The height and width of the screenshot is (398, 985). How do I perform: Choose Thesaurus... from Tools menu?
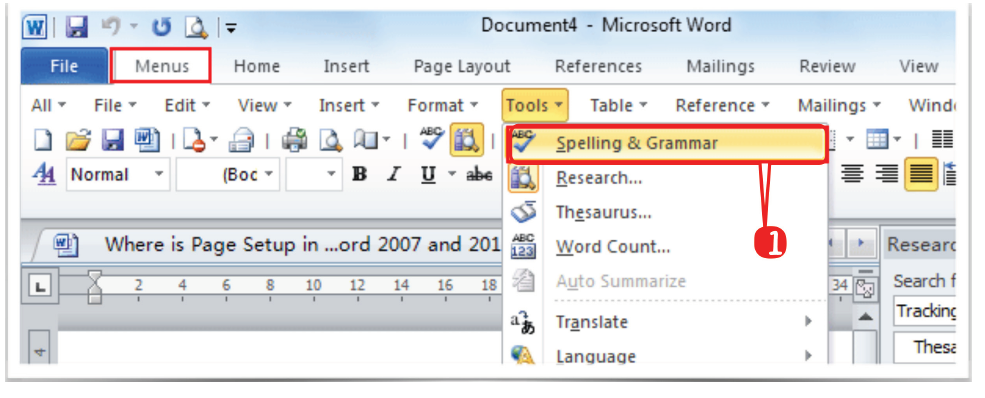point(667,212)
